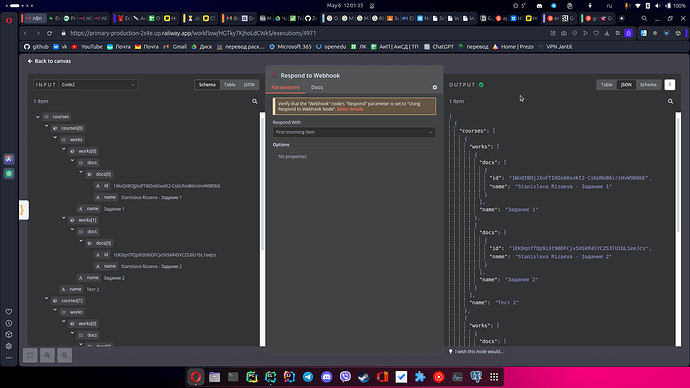Search the input panel items

pyautogui.click(x=254, y=102)
